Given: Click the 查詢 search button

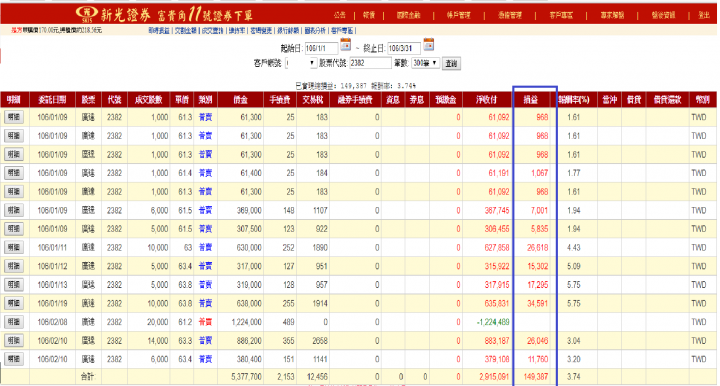Looking at the screenshot, I should (451, 63).
